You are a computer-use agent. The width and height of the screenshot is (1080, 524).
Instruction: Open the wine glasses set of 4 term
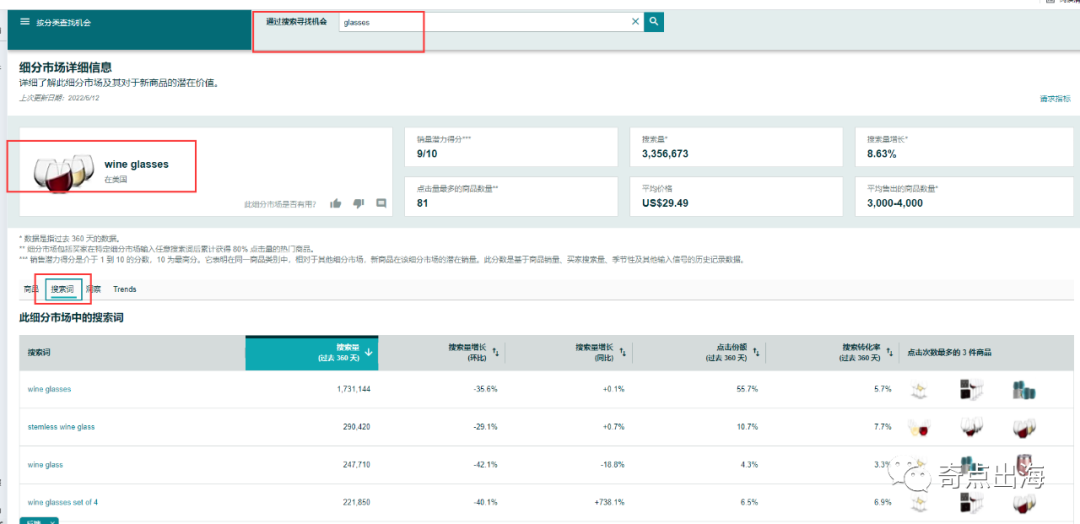click(63, 502)
